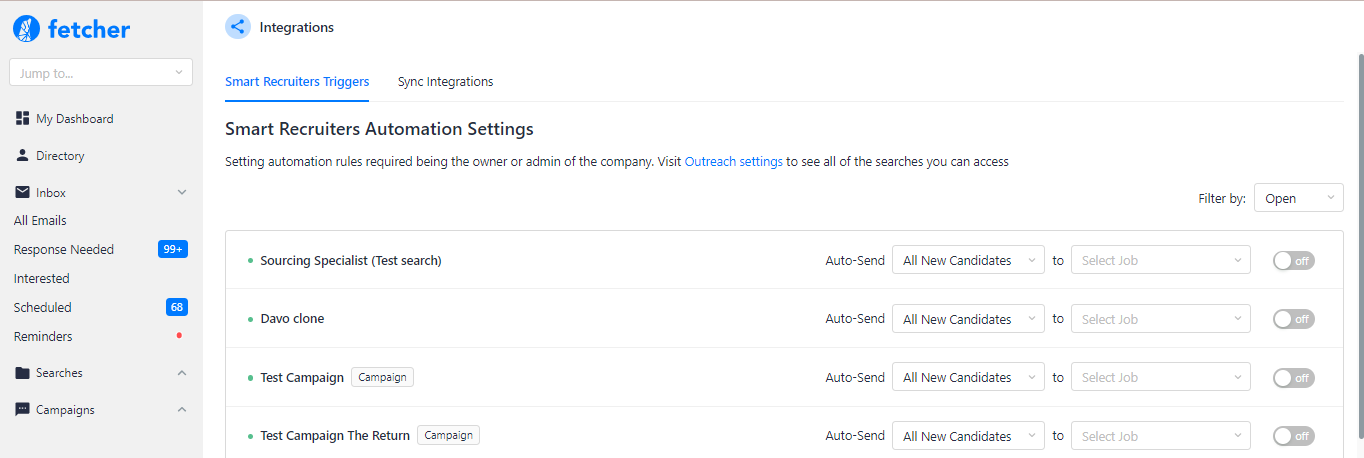The image size is (1364, 458).
Task: Click the Test Campaign The Return name
Action: tap(335, 436)
